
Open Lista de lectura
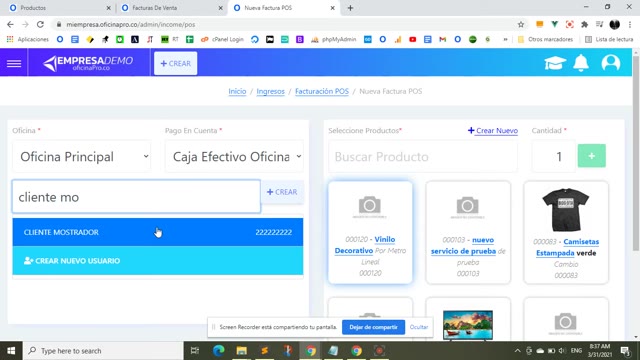click(609, 39)
